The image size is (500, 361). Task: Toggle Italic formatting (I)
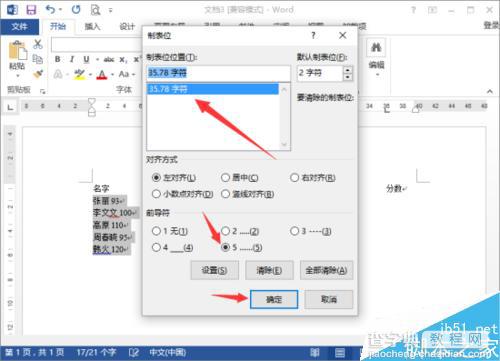[72, 59]
